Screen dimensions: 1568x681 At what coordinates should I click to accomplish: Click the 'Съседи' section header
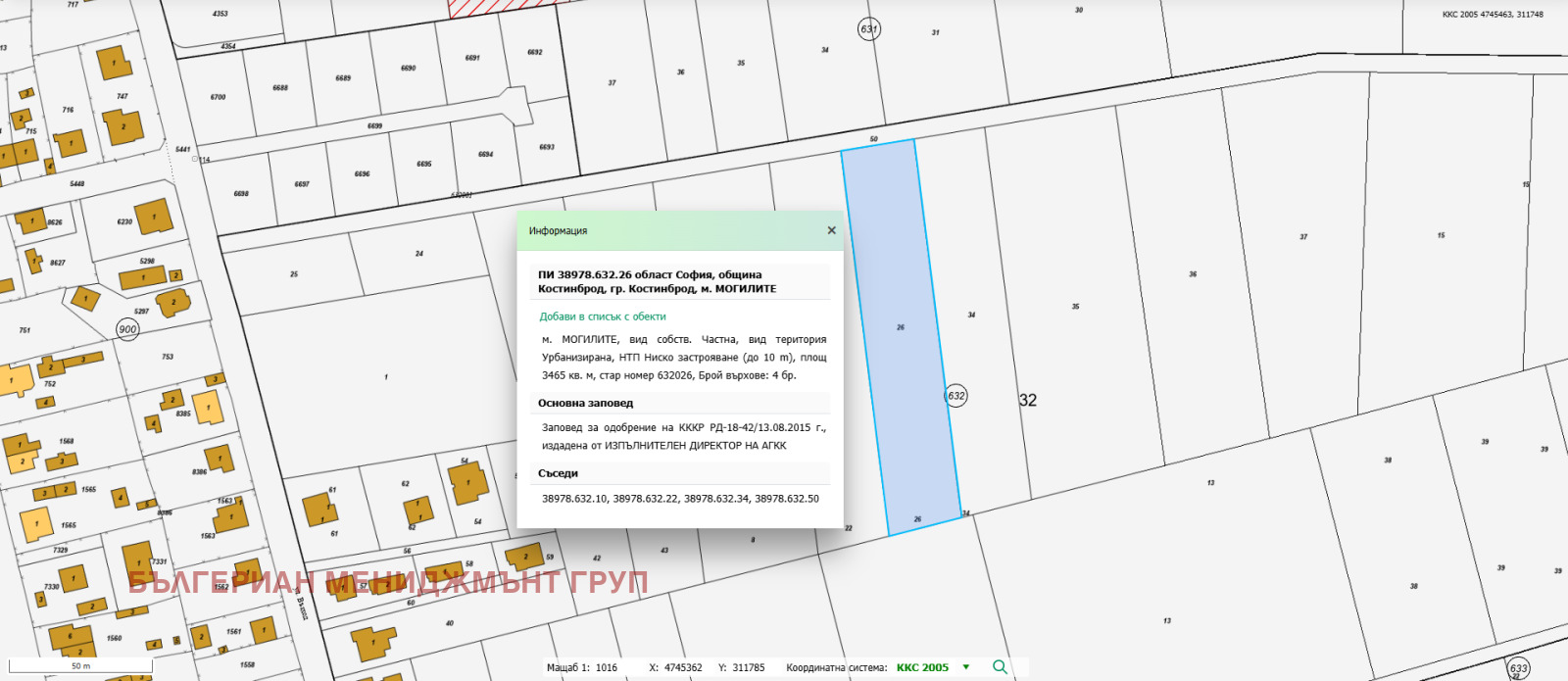click(558, 473)
